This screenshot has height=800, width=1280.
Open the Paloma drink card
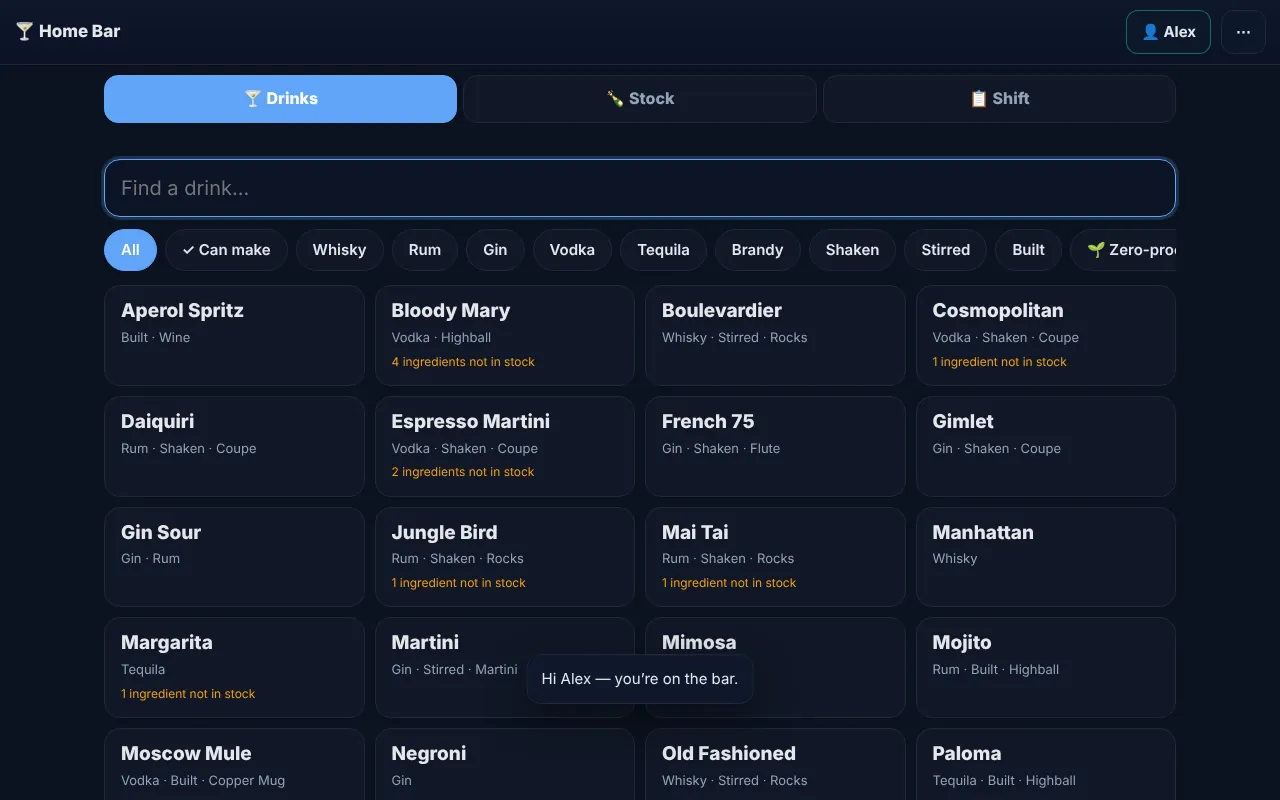[1046, 764]
